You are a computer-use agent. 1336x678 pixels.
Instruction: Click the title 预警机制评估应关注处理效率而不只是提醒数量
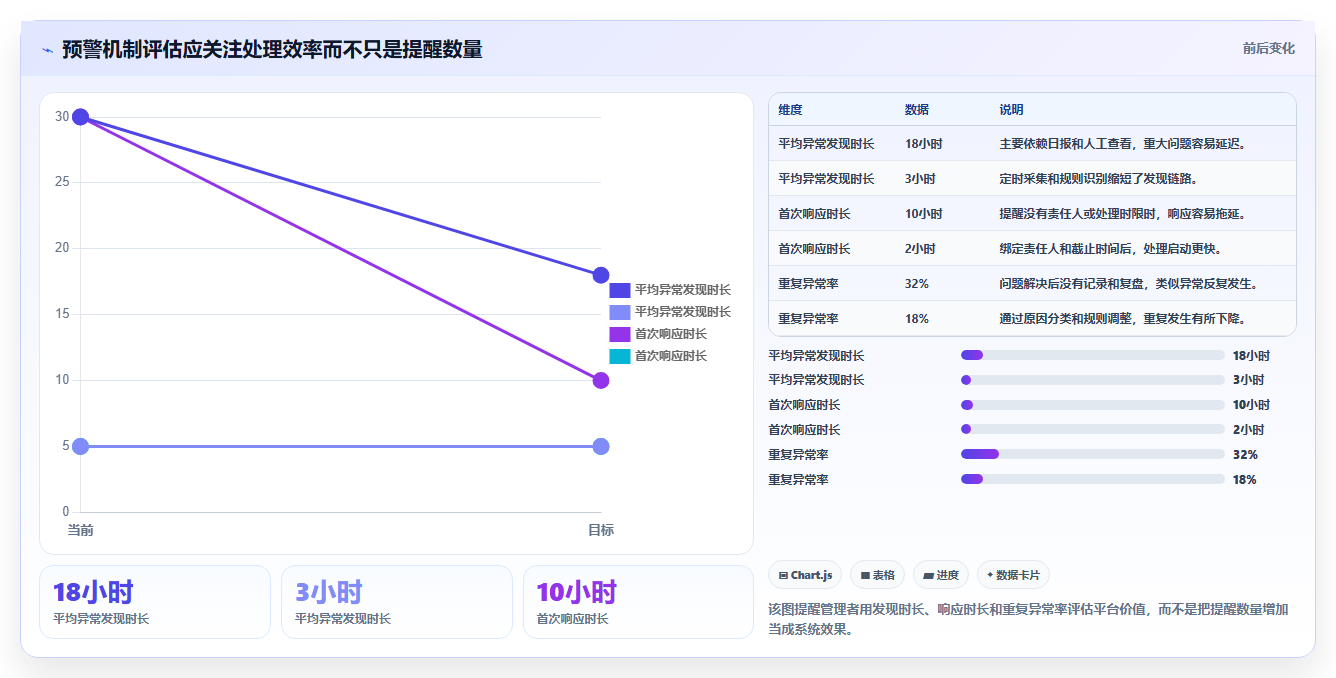(x=272, y=50)
